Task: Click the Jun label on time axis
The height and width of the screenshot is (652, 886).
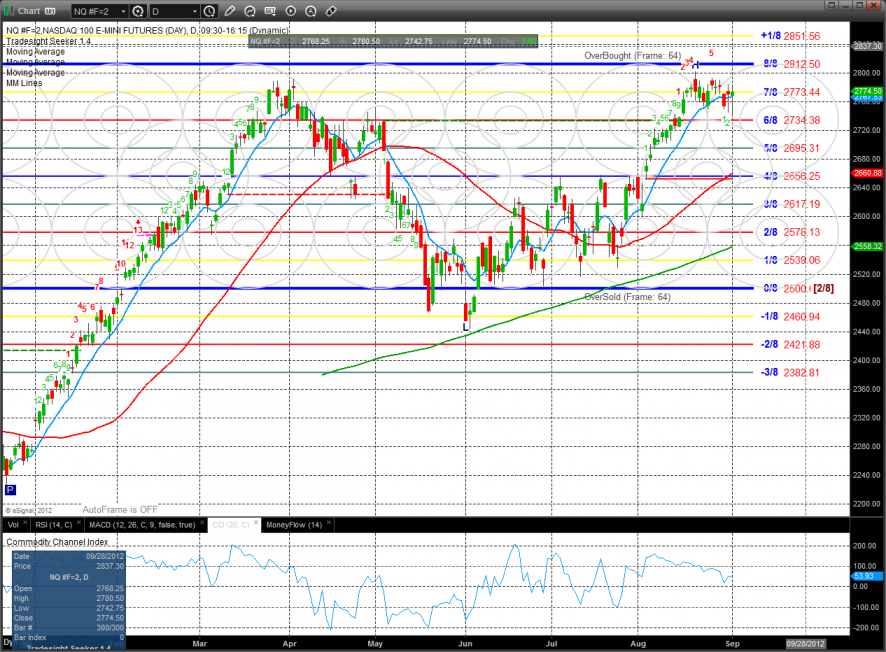Action: coord(465,644)
